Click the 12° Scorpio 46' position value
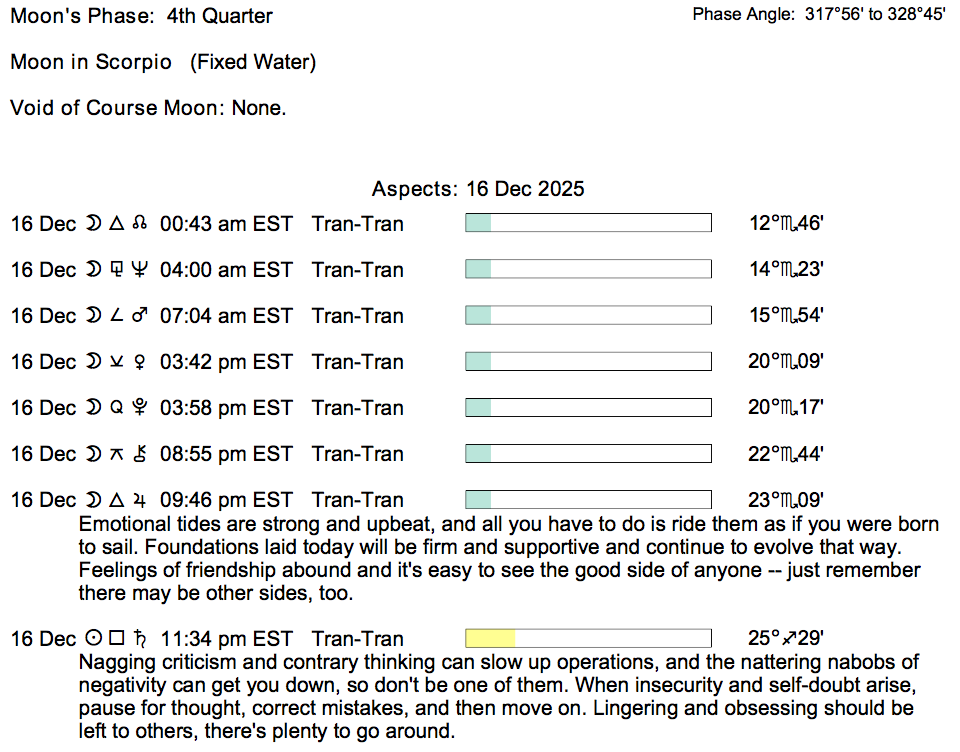This screenshot has height=752, width=960. point(785,224)
